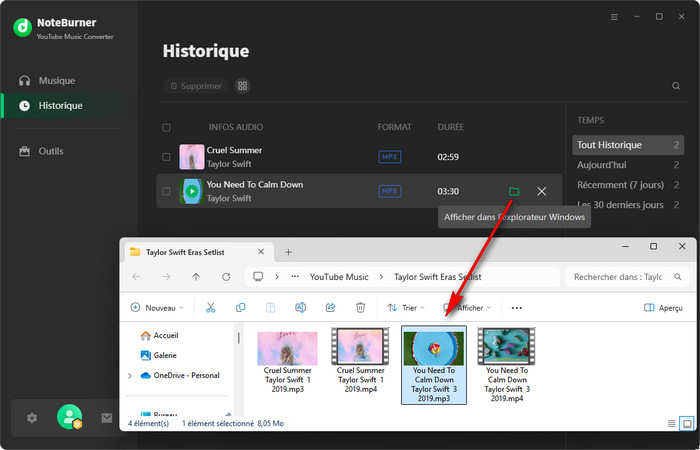This screenshot has height=450, width=700.
Task: Open the Afficher view dropdown
Action: point(467,308)
